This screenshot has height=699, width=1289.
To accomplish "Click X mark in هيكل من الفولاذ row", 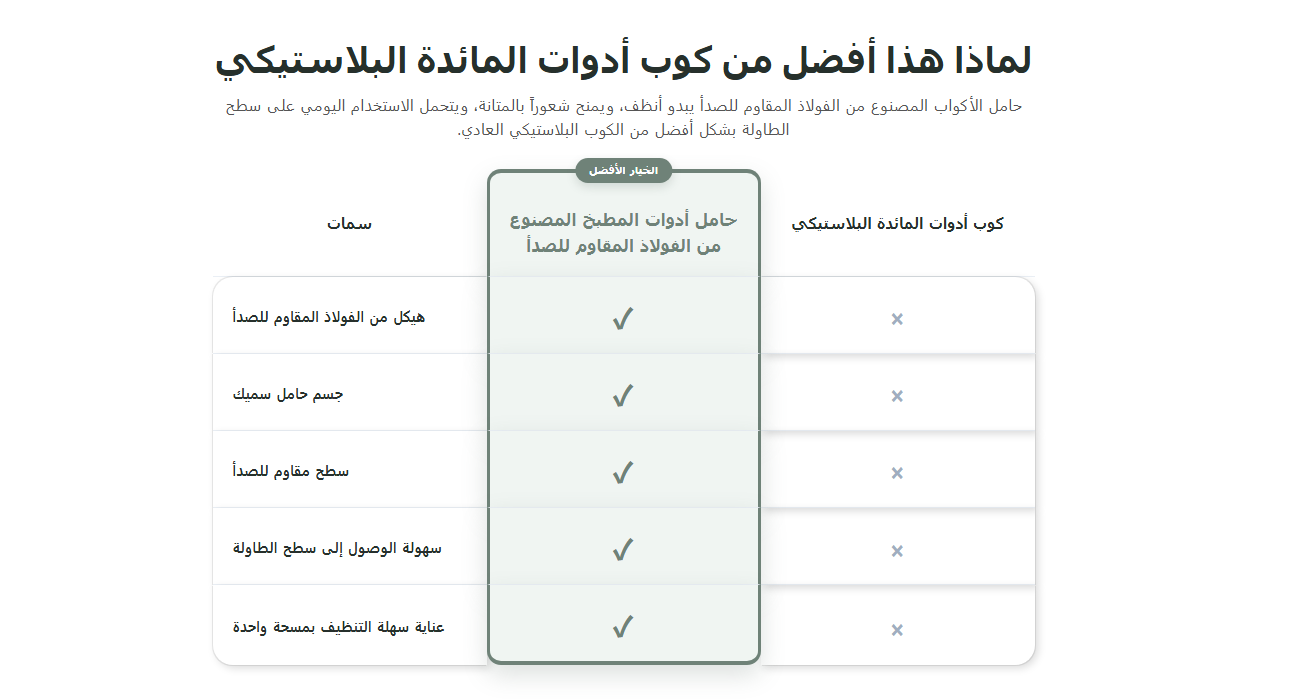I will click(x=897, y=319).
